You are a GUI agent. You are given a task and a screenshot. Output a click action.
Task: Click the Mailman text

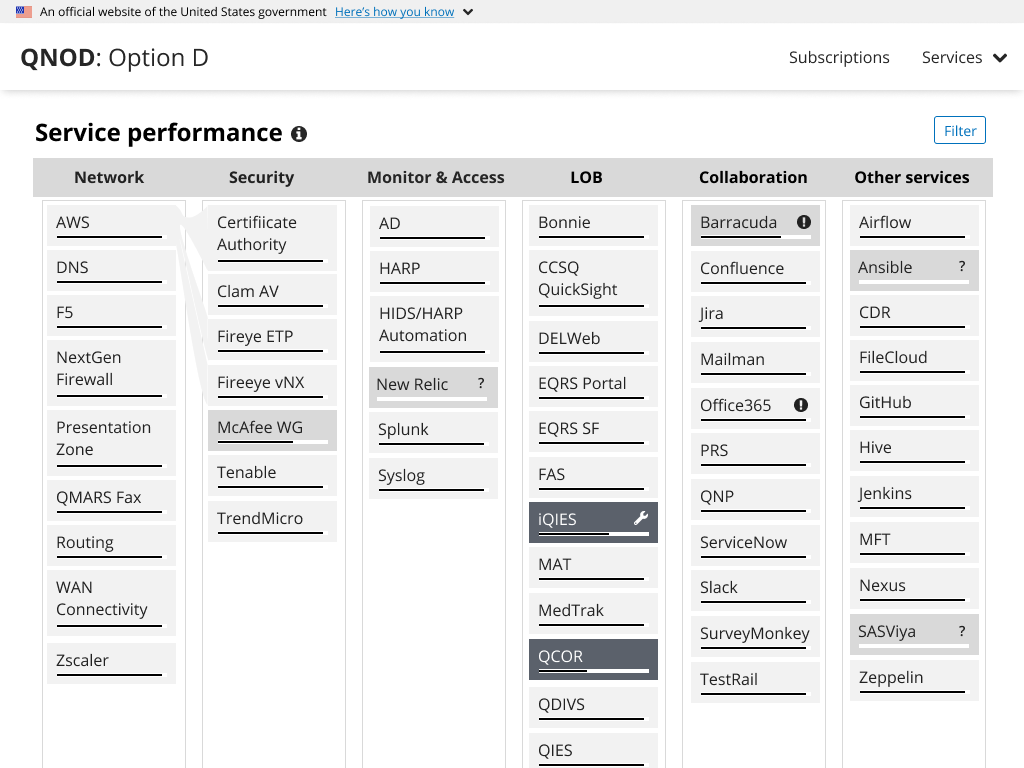point(732,359)
